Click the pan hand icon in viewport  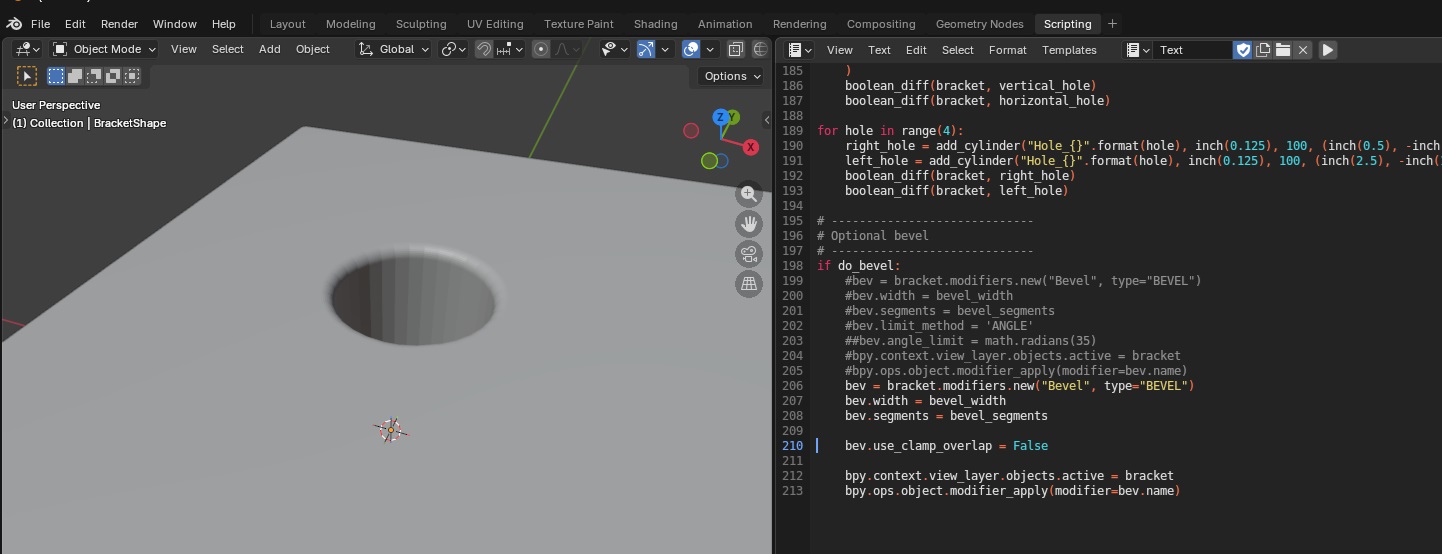(749, 224)
